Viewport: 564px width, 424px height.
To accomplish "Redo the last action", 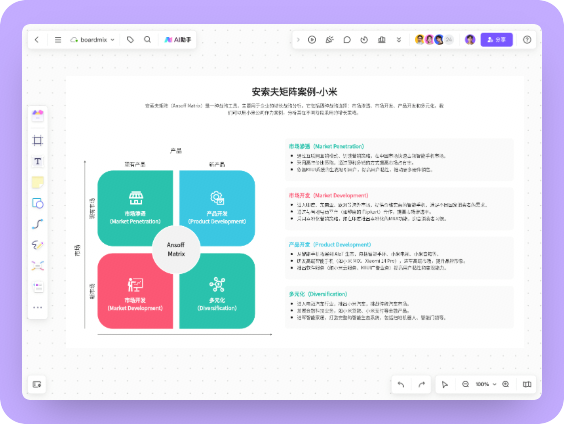I will click(x=422, y=384).
